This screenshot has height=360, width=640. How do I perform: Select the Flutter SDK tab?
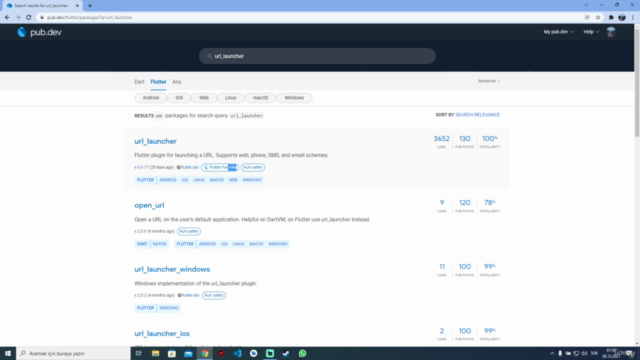point(158,82)
